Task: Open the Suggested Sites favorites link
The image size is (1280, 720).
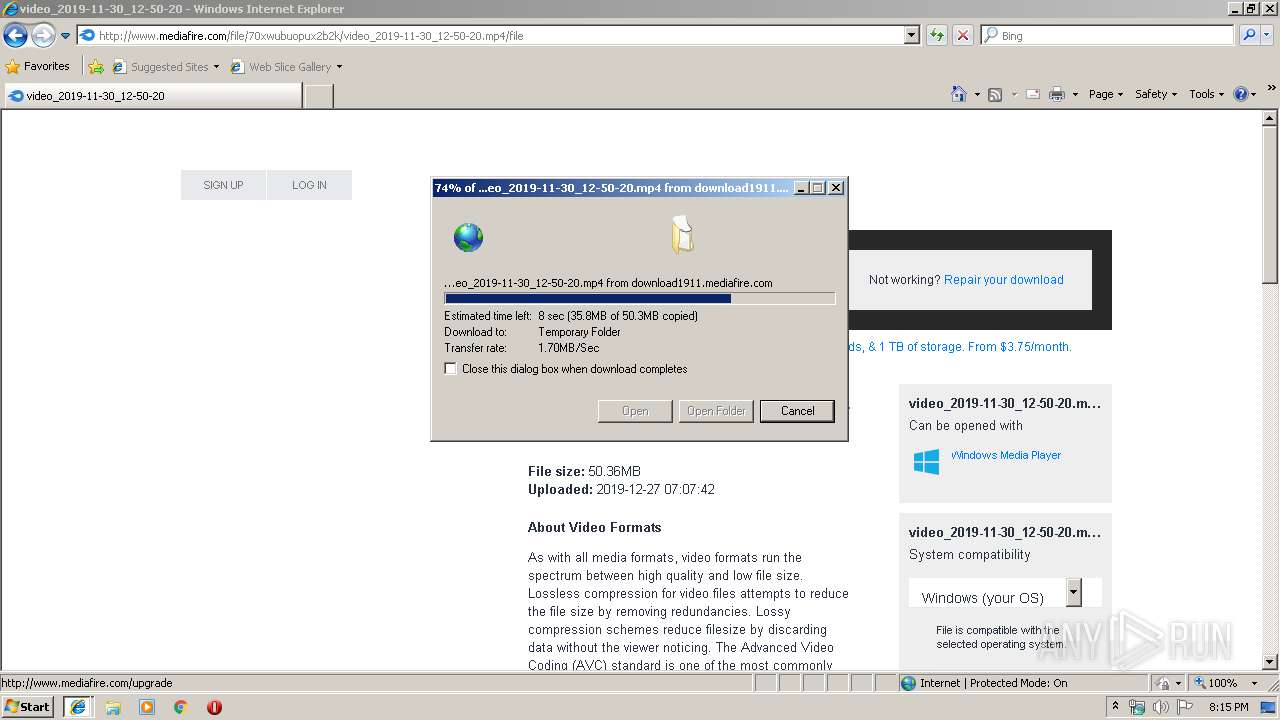Action: 165,67
